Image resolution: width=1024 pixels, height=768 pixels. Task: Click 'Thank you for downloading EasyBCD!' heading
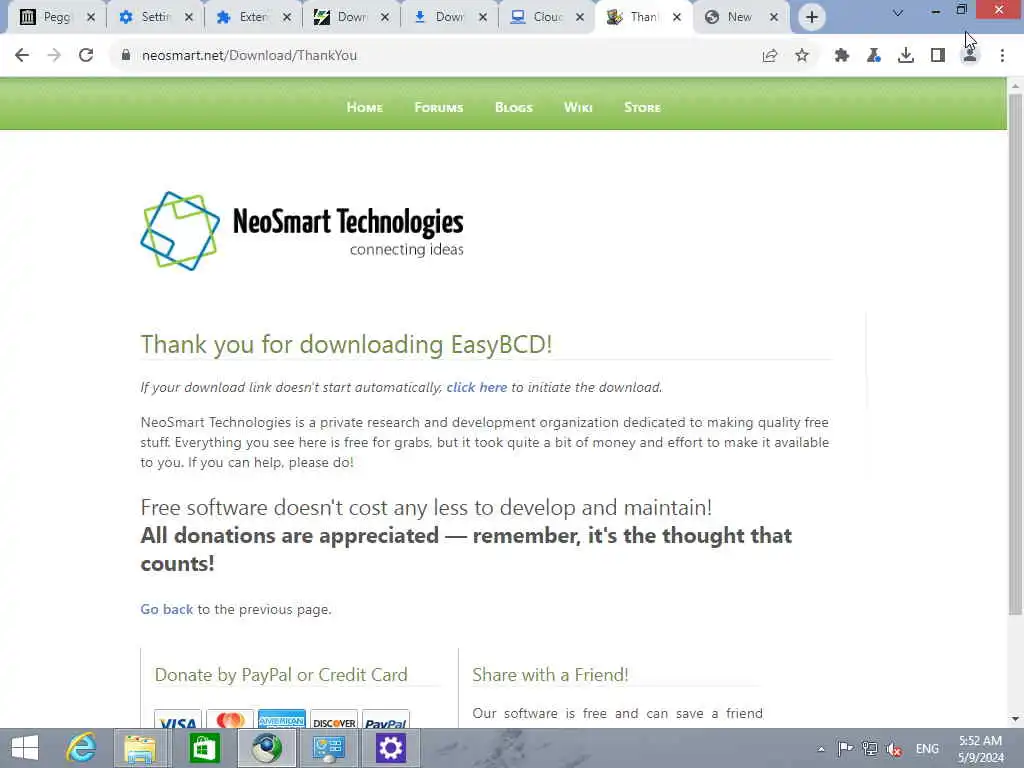point(346,344)
